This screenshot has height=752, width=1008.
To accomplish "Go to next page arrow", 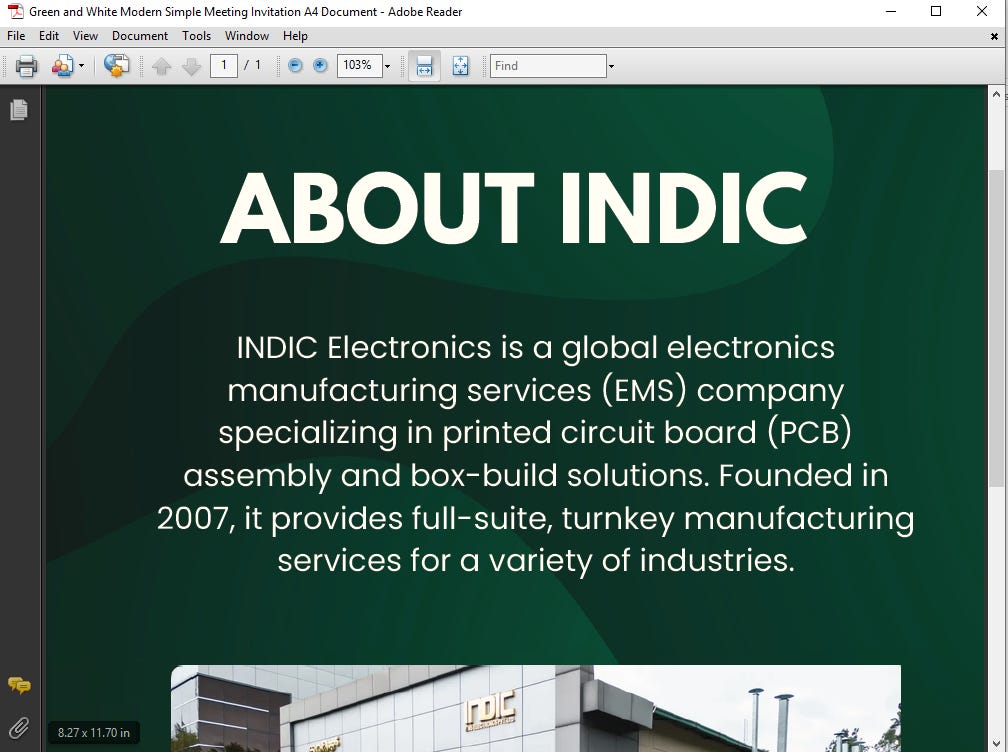I will pos(191,66).
